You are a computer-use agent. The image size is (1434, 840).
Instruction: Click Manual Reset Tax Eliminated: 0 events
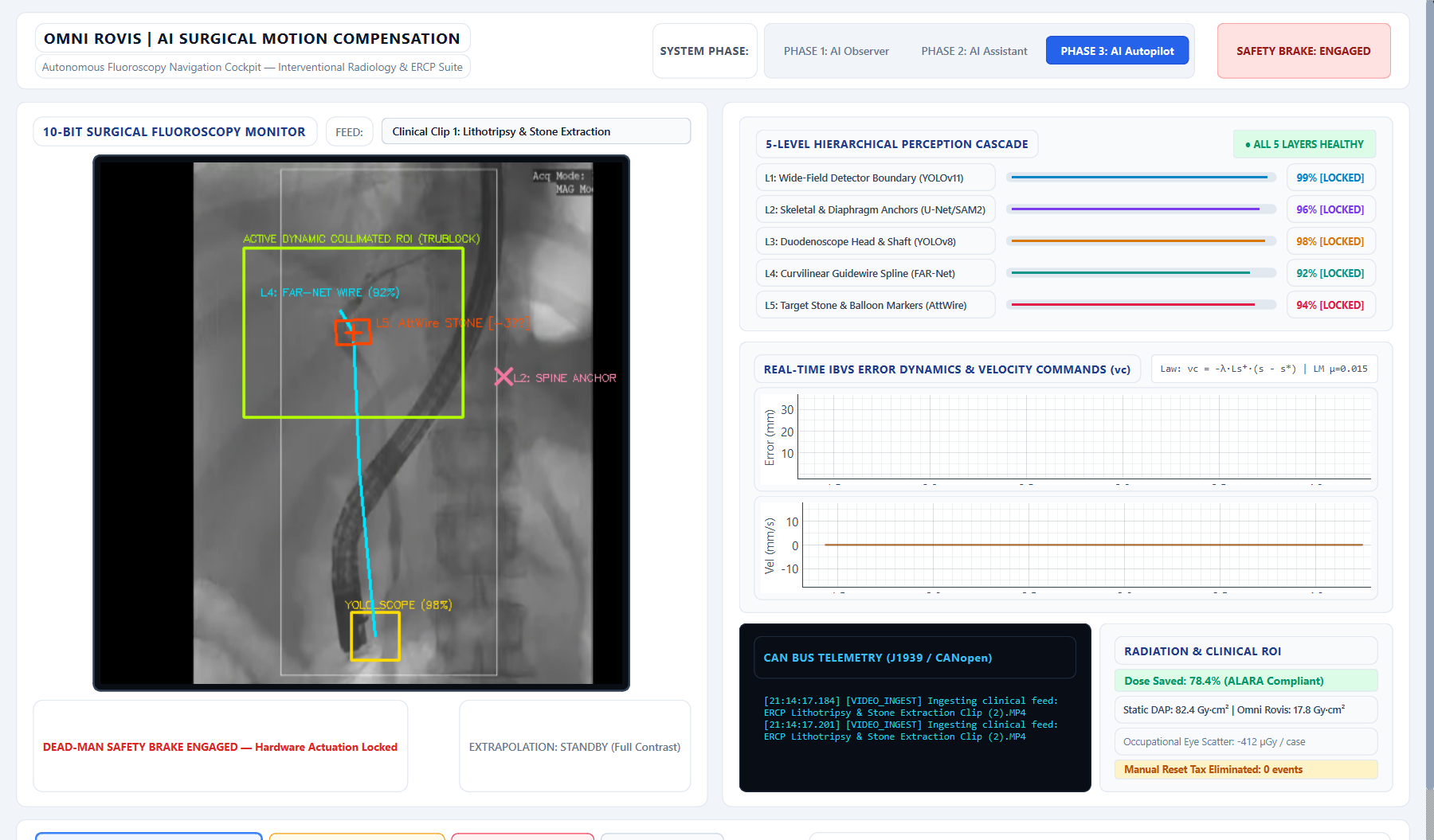click(x=1246, y=769)
